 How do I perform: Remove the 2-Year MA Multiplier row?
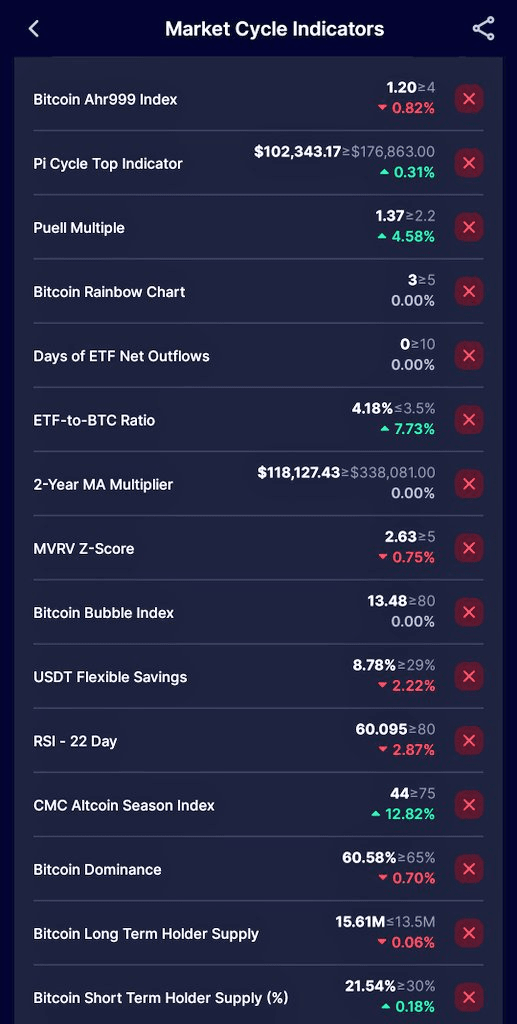pos(469,484)
